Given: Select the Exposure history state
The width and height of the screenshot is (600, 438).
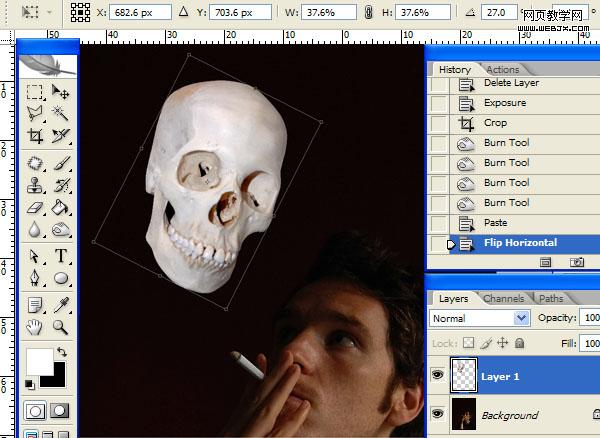Looking at the screenshot, I should tap(525, 103).
